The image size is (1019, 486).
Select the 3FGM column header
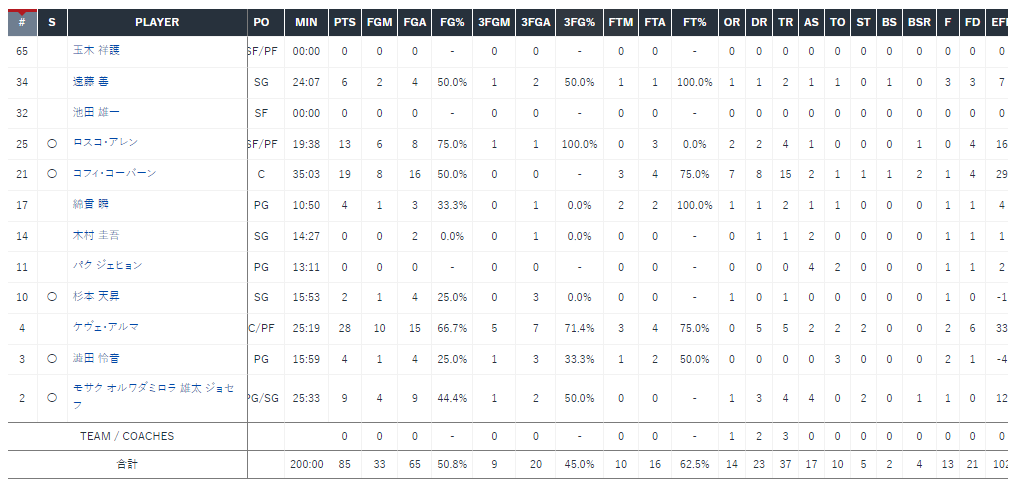(x=494, y=22)
